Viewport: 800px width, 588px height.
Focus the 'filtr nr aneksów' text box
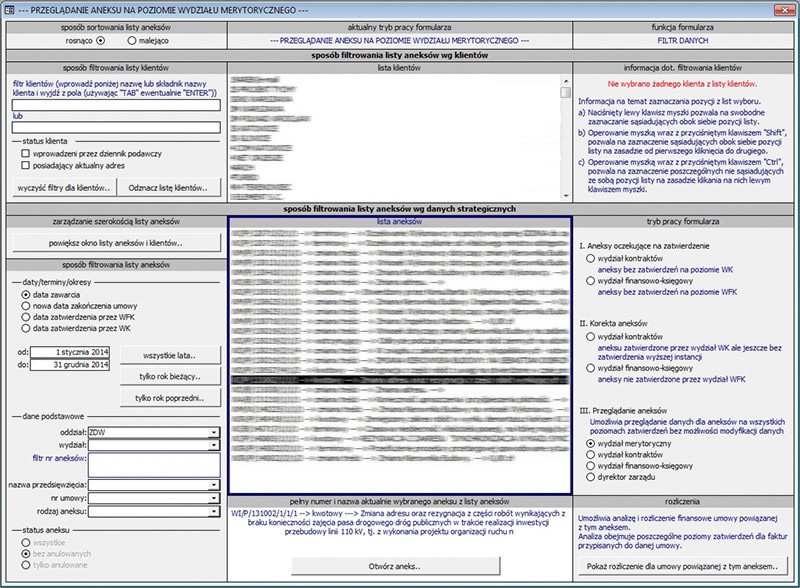pos(154,465)
